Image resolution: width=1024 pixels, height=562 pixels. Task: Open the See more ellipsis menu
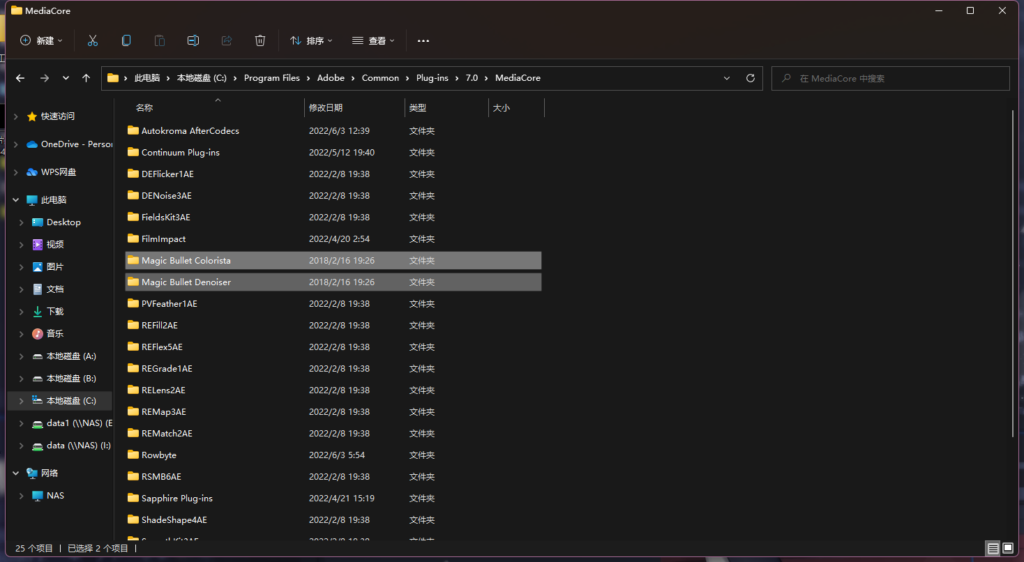tap(423, 40)
